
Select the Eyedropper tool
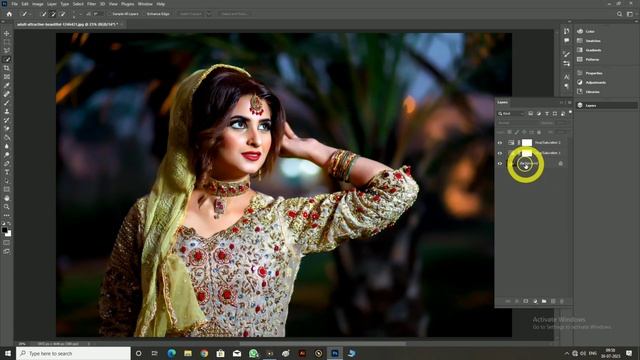click(x=7, y=85)
